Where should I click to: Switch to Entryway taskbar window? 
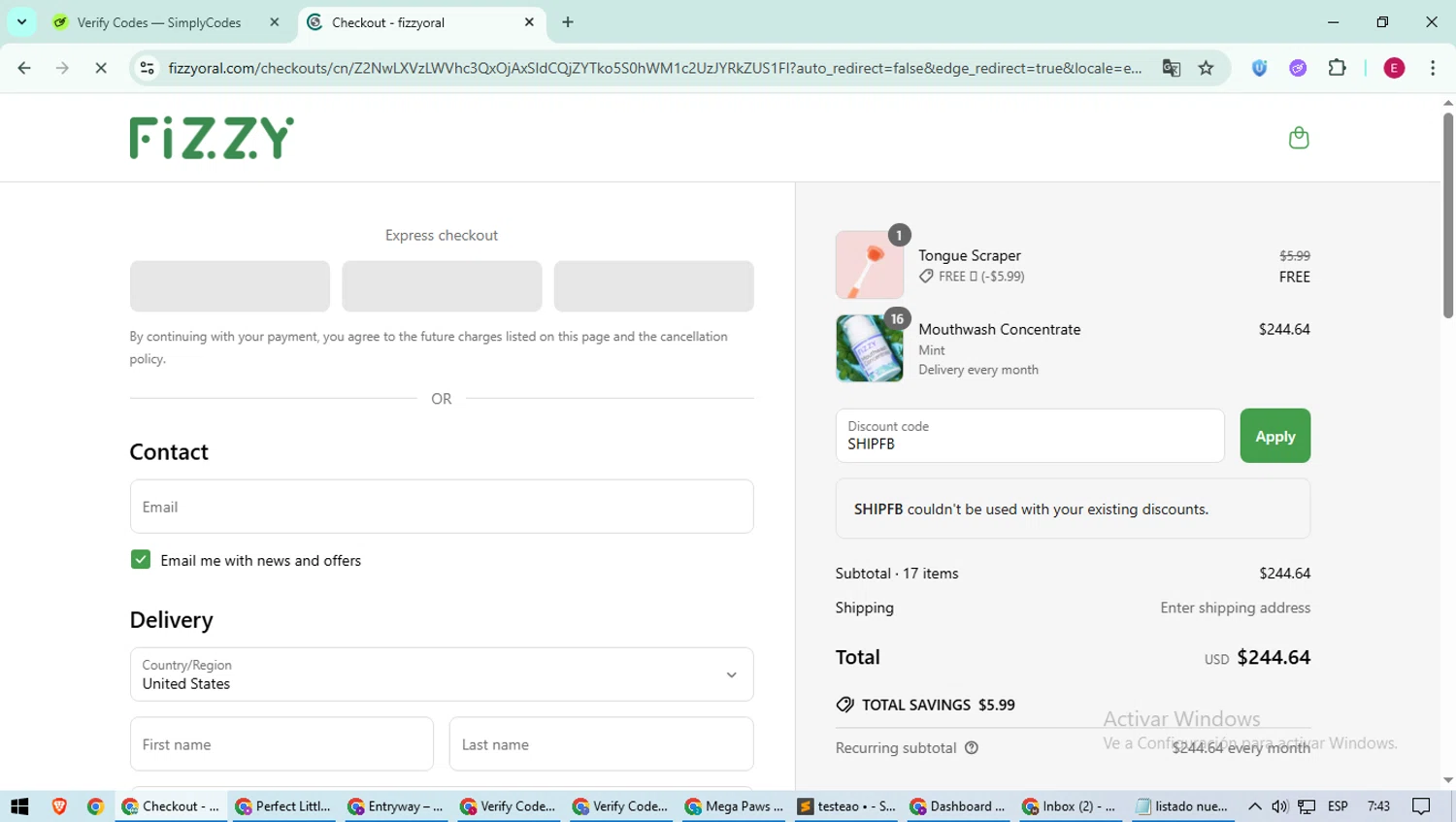396,806
